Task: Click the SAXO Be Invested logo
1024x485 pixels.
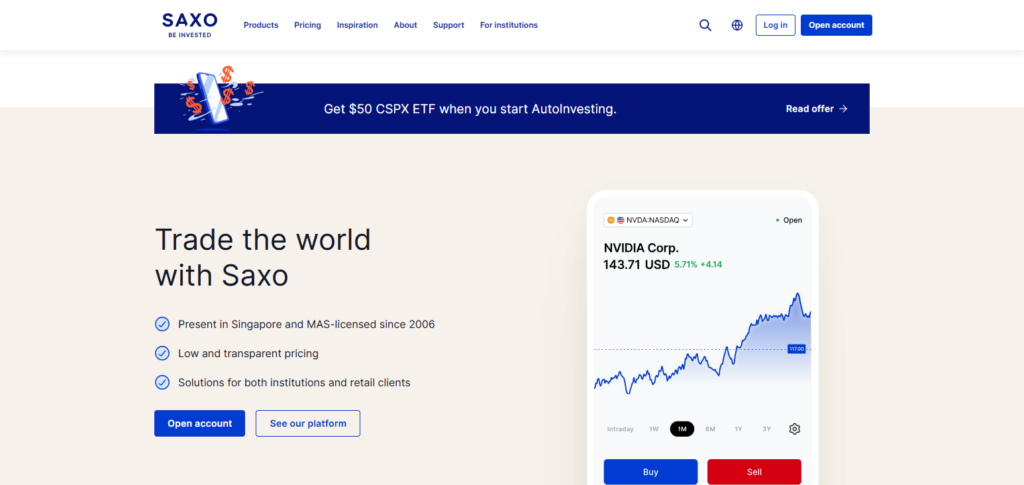Action: coord(189,25)
